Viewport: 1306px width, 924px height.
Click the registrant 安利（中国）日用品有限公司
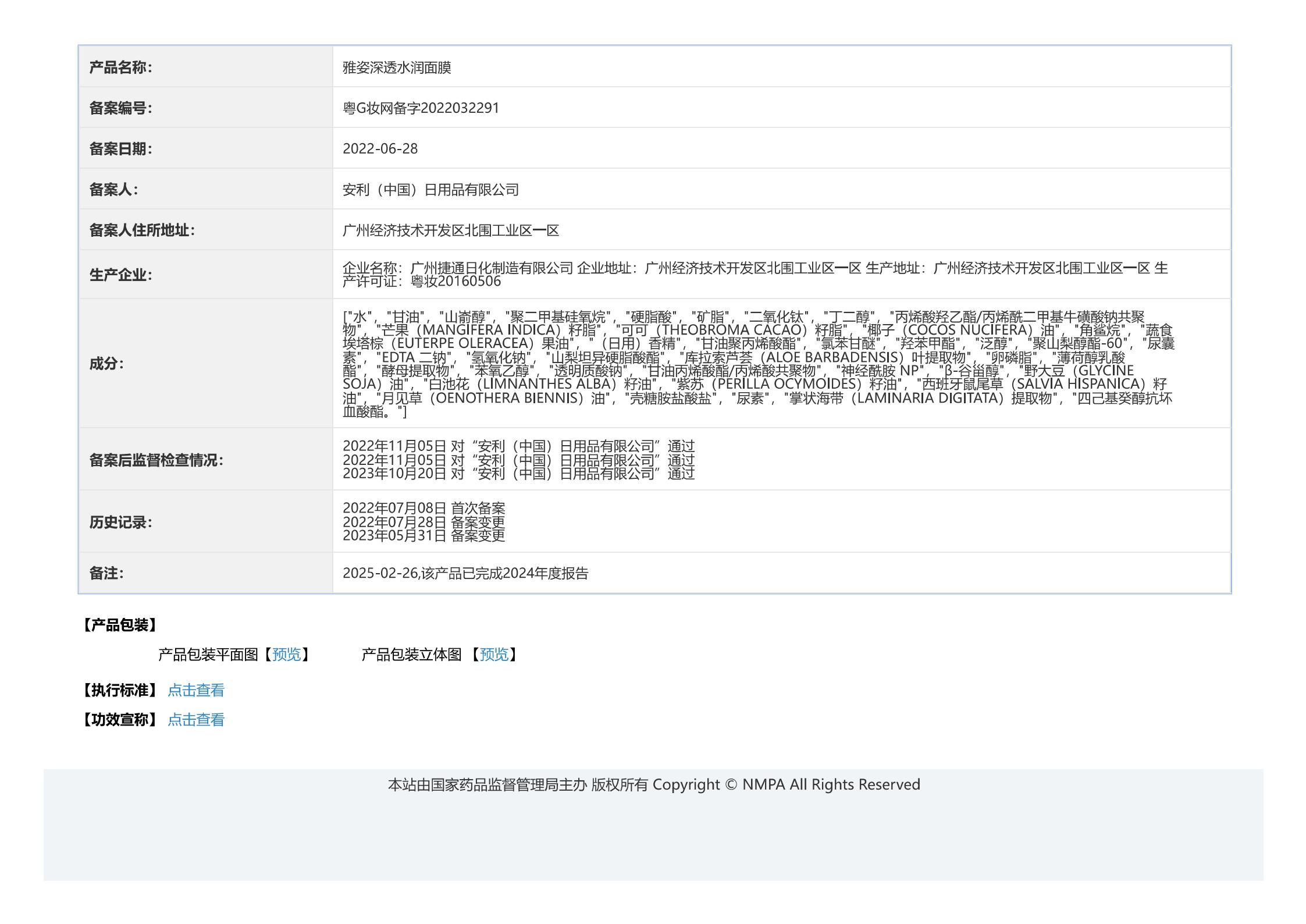coord(430,190)
